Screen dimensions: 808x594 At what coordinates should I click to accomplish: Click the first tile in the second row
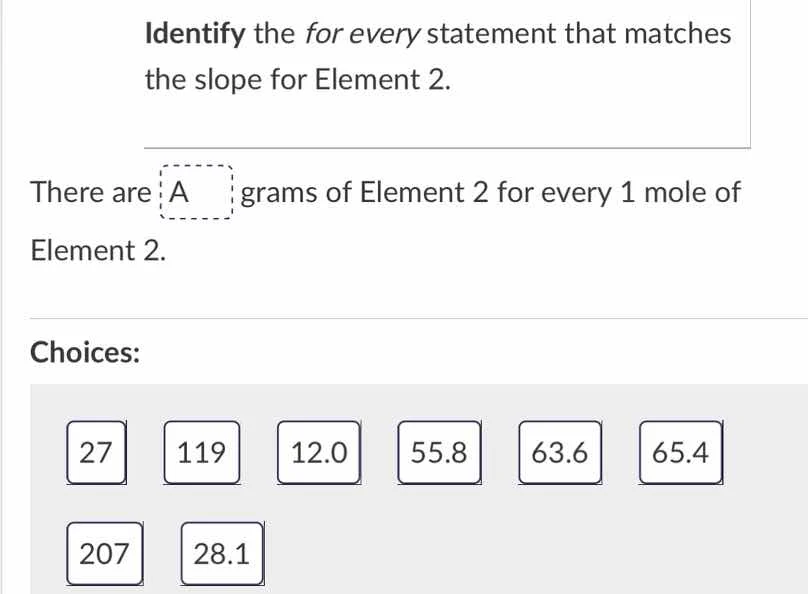pyautogui.click(x=105, y=553)
